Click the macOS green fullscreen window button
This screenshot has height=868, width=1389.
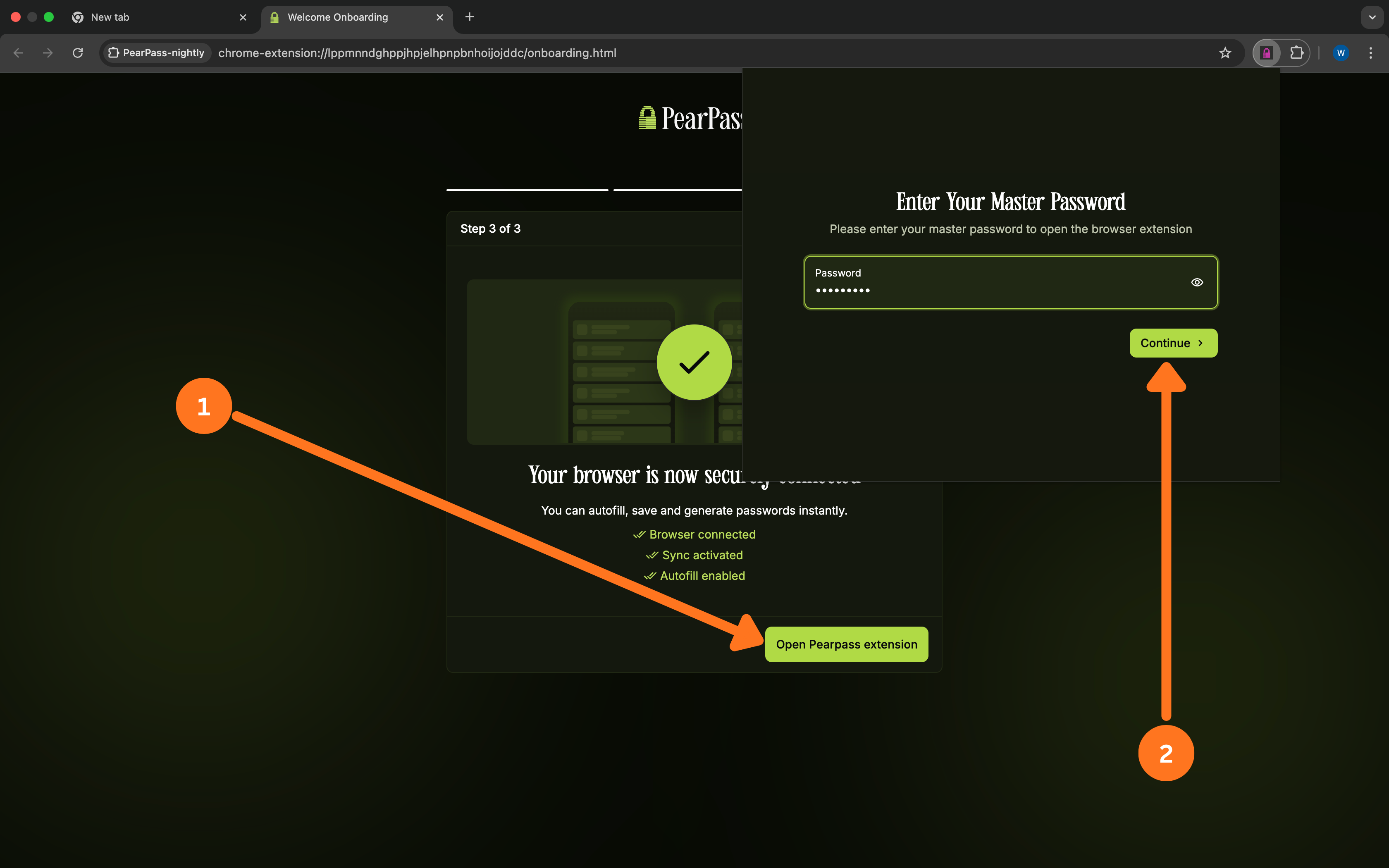click(49, 17)
